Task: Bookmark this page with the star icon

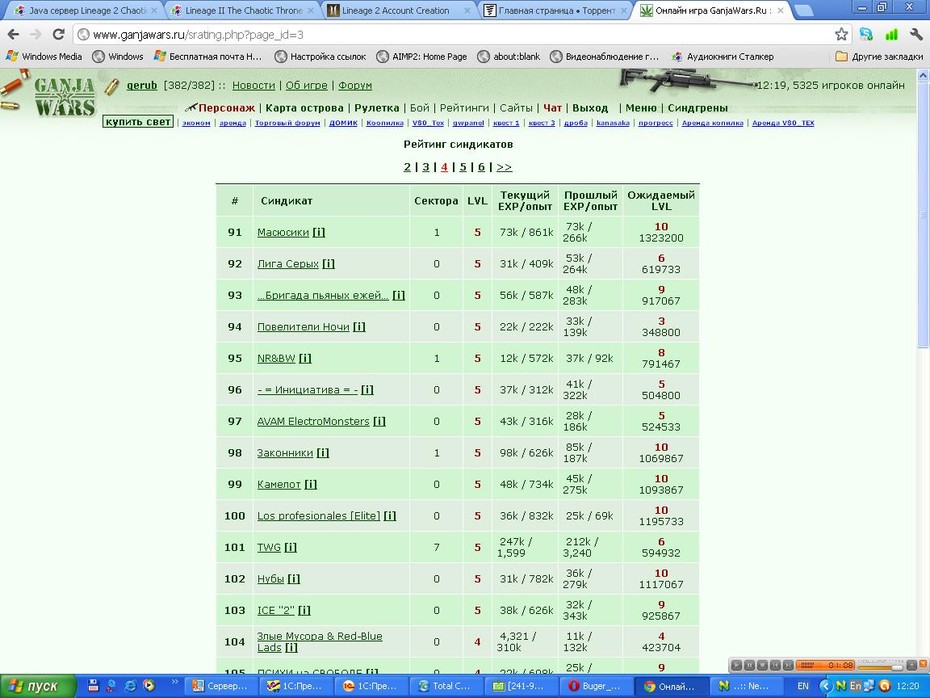Action: pos(841,34)
